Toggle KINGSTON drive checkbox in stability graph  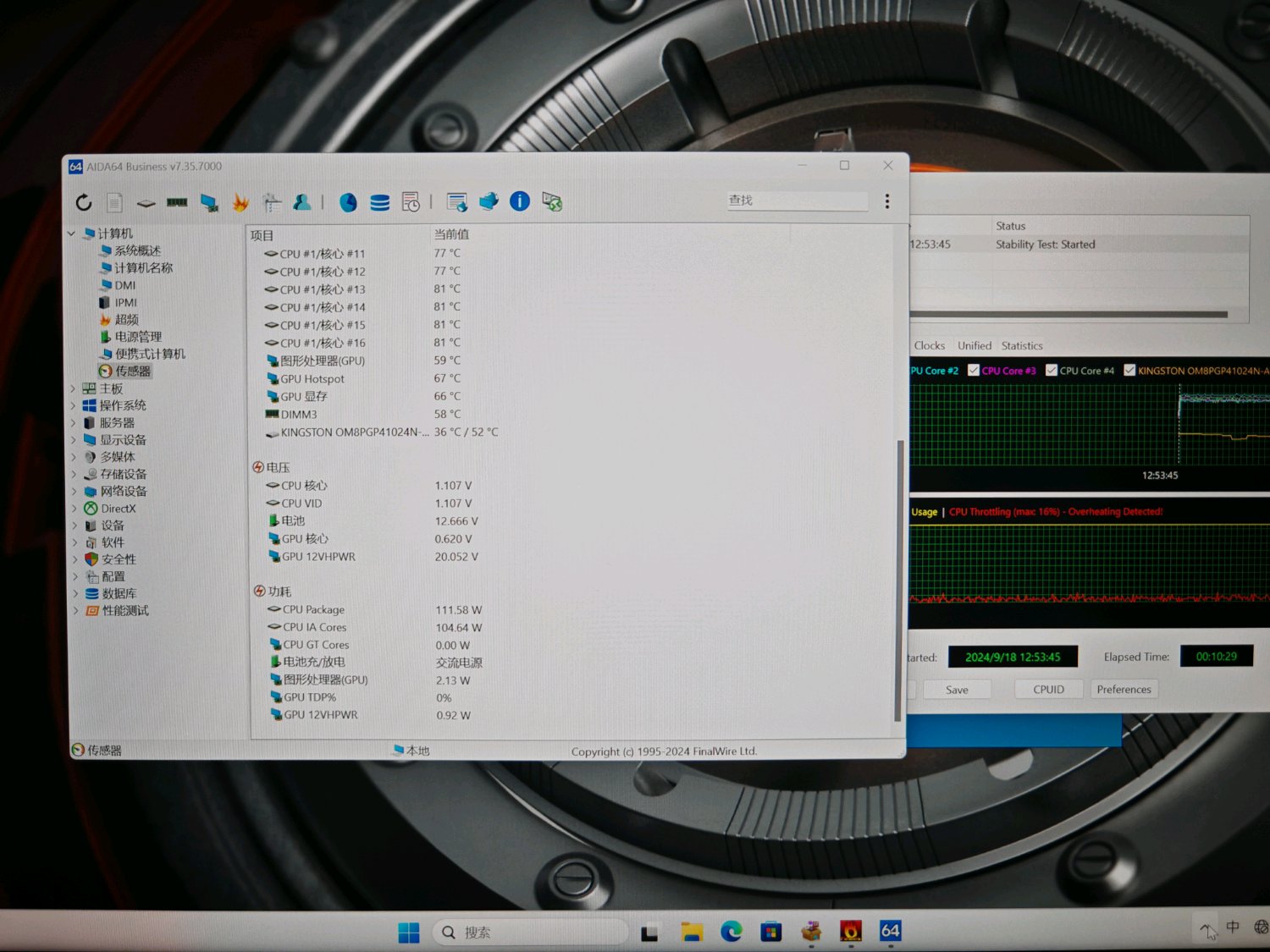click(1129, 370)
